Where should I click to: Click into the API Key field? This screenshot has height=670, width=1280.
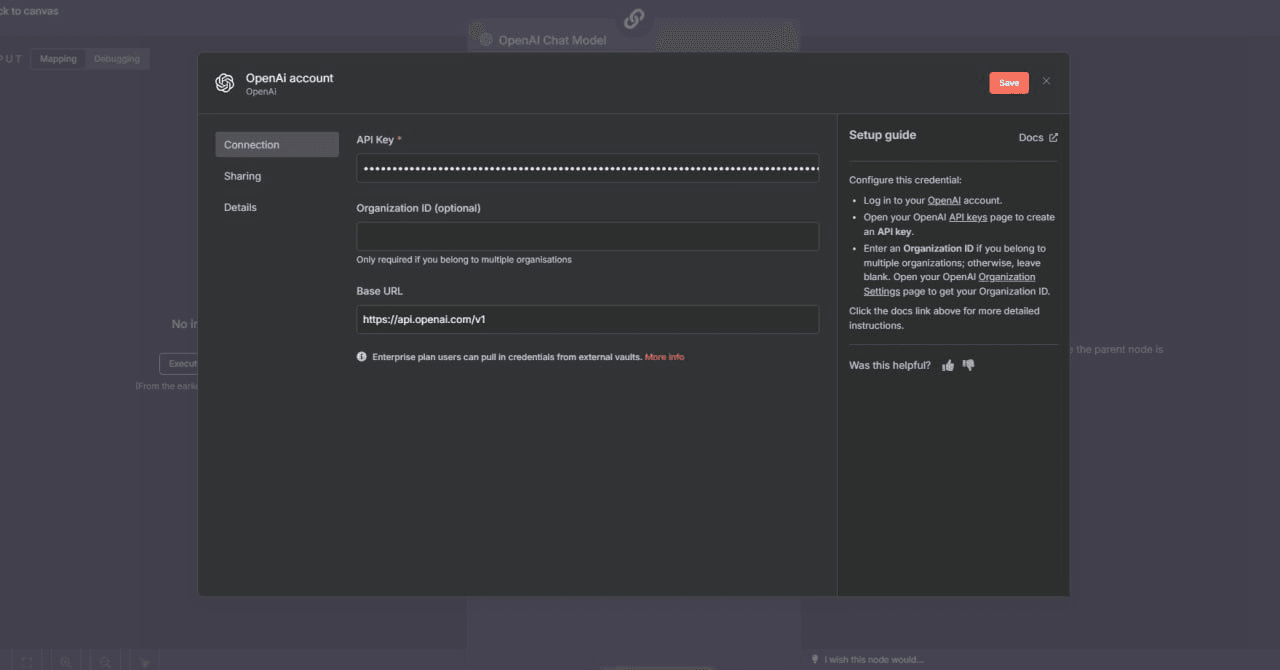[x=587, y=168]
